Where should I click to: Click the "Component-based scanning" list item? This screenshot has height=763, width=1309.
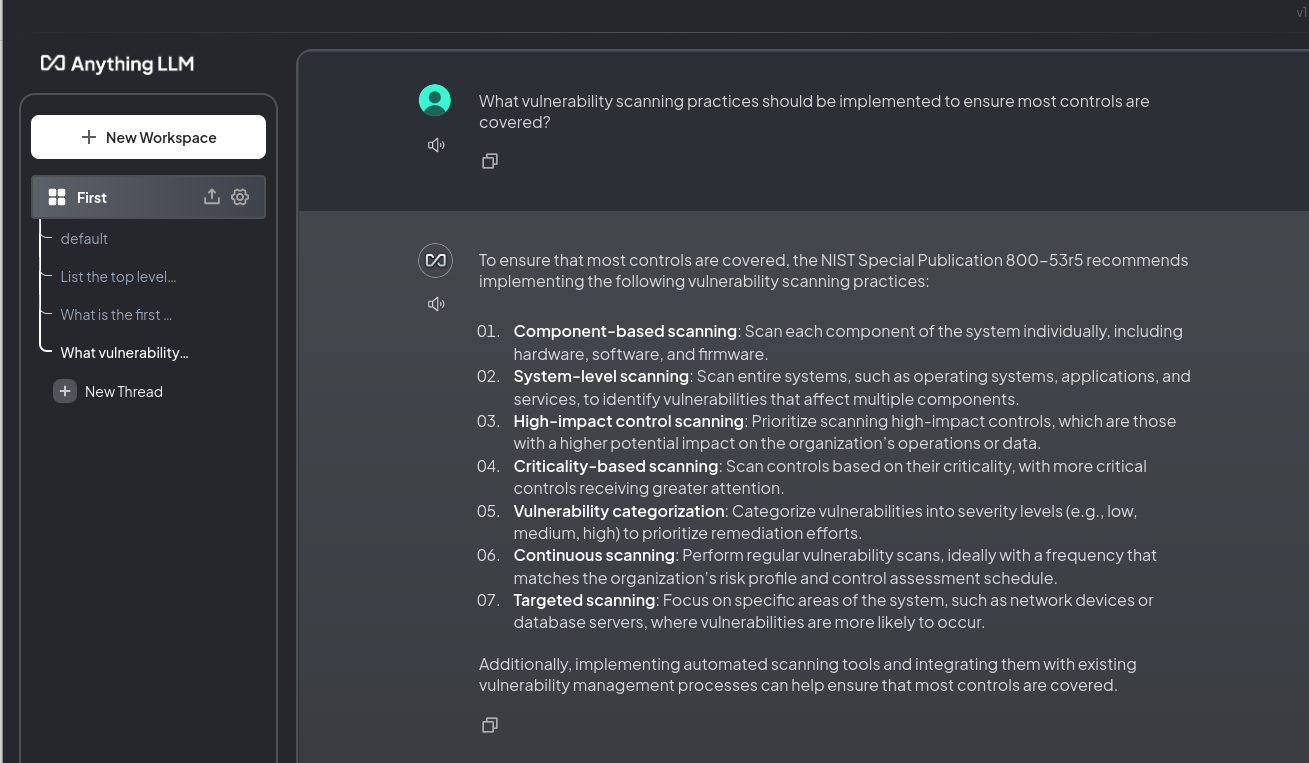pos(625,331)
